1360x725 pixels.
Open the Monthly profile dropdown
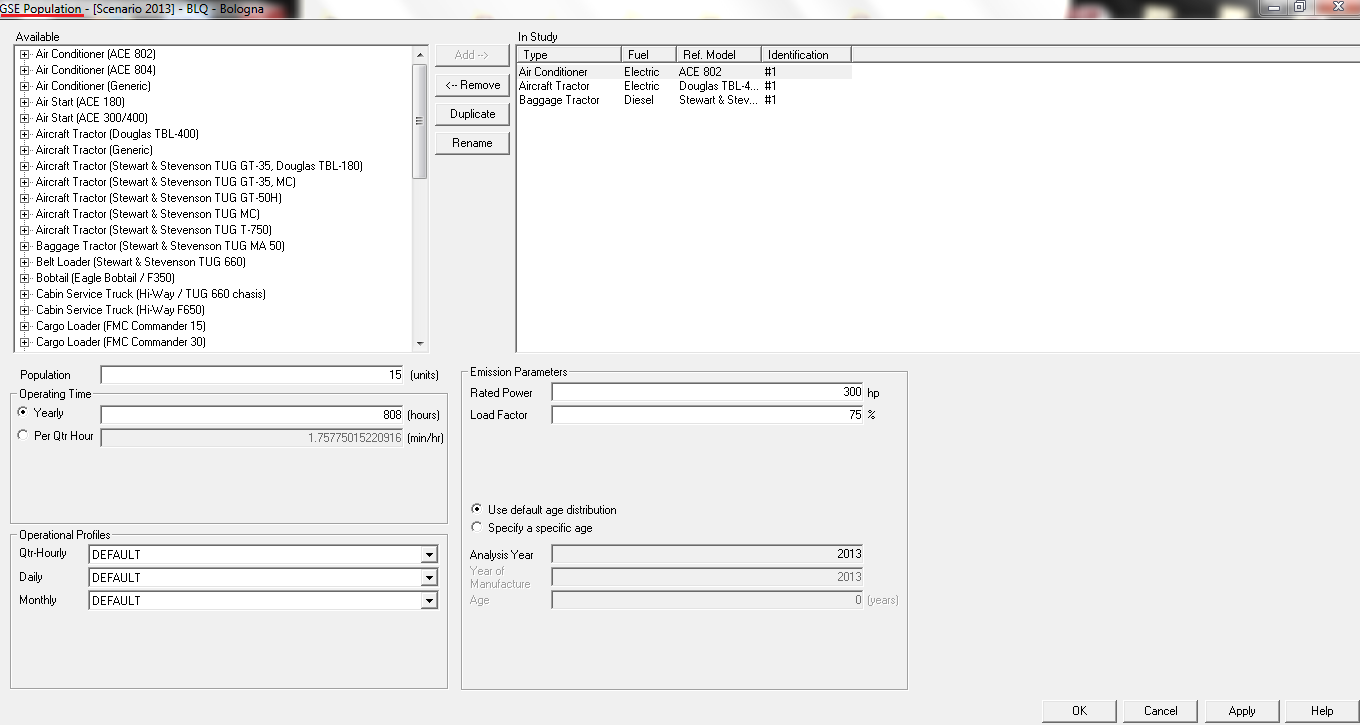pyautogui.click(x=429, y=601)
